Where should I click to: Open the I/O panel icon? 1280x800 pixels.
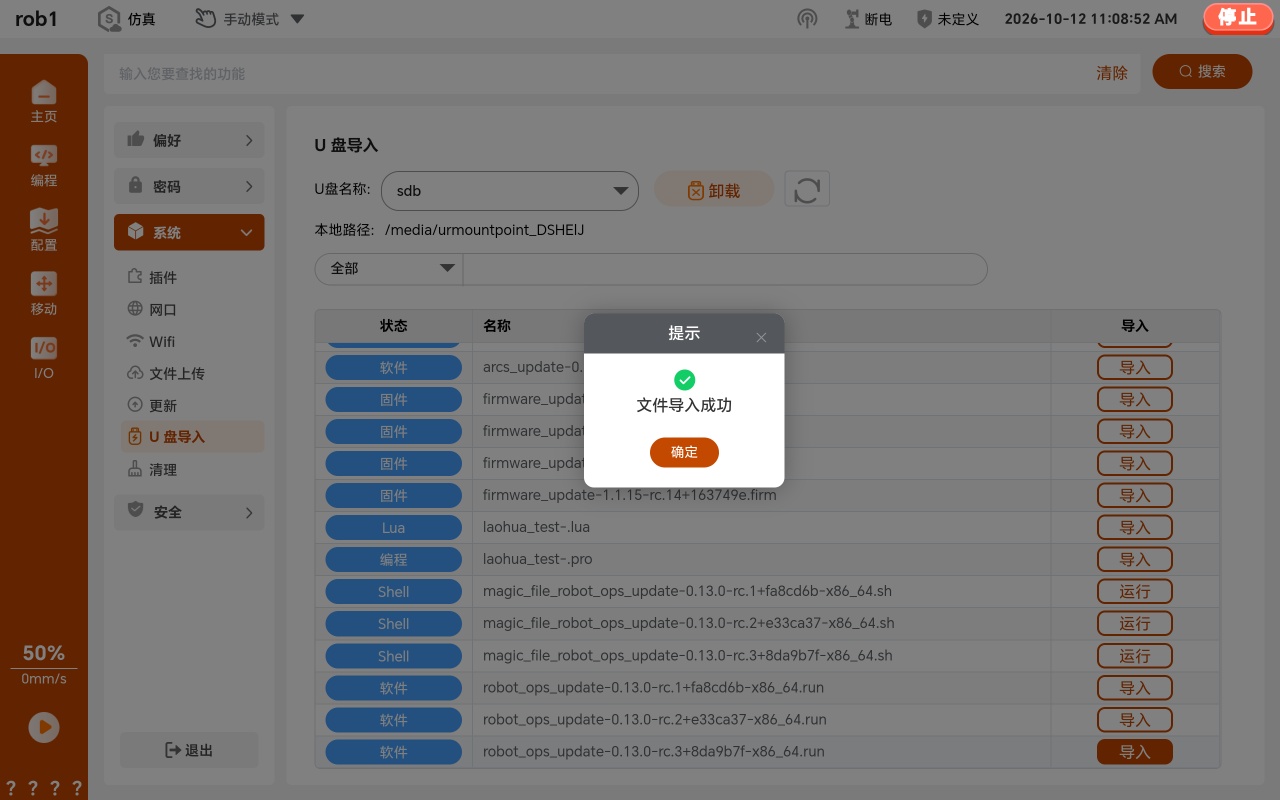pyautogui.click(x=44, y=357)
